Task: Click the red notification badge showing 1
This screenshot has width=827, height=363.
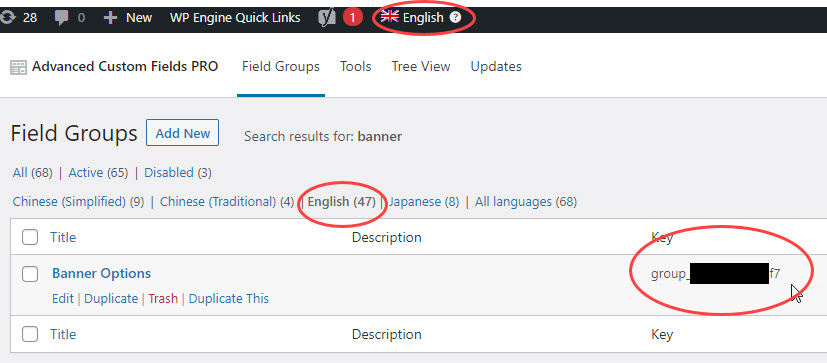Action: (x=353, y=18)
